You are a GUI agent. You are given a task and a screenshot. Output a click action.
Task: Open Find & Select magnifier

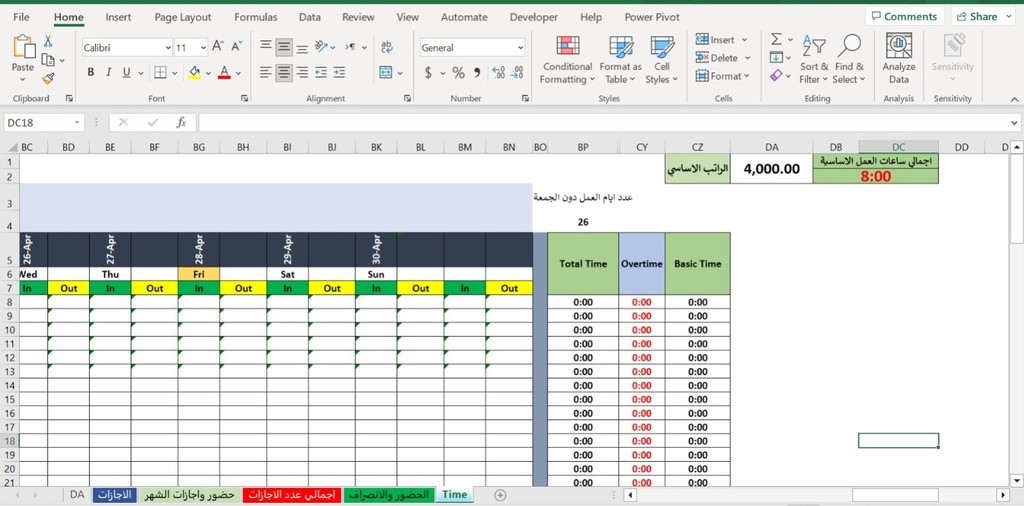pos(849,60)
